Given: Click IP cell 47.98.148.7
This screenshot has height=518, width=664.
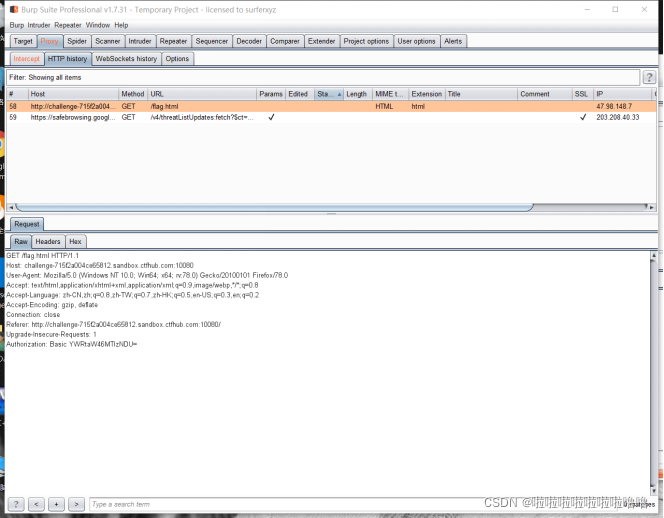Looking at the screenshot, I should pos(614,106).
